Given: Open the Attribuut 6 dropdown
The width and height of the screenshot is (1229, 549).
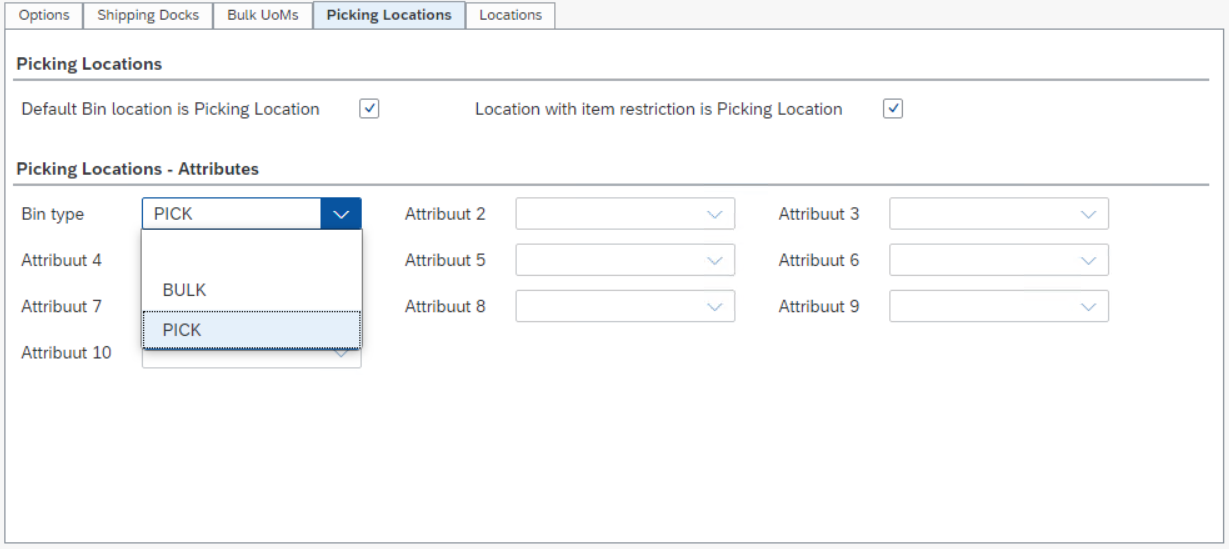Looking at the screenshot, I should [x=998, y=260].
